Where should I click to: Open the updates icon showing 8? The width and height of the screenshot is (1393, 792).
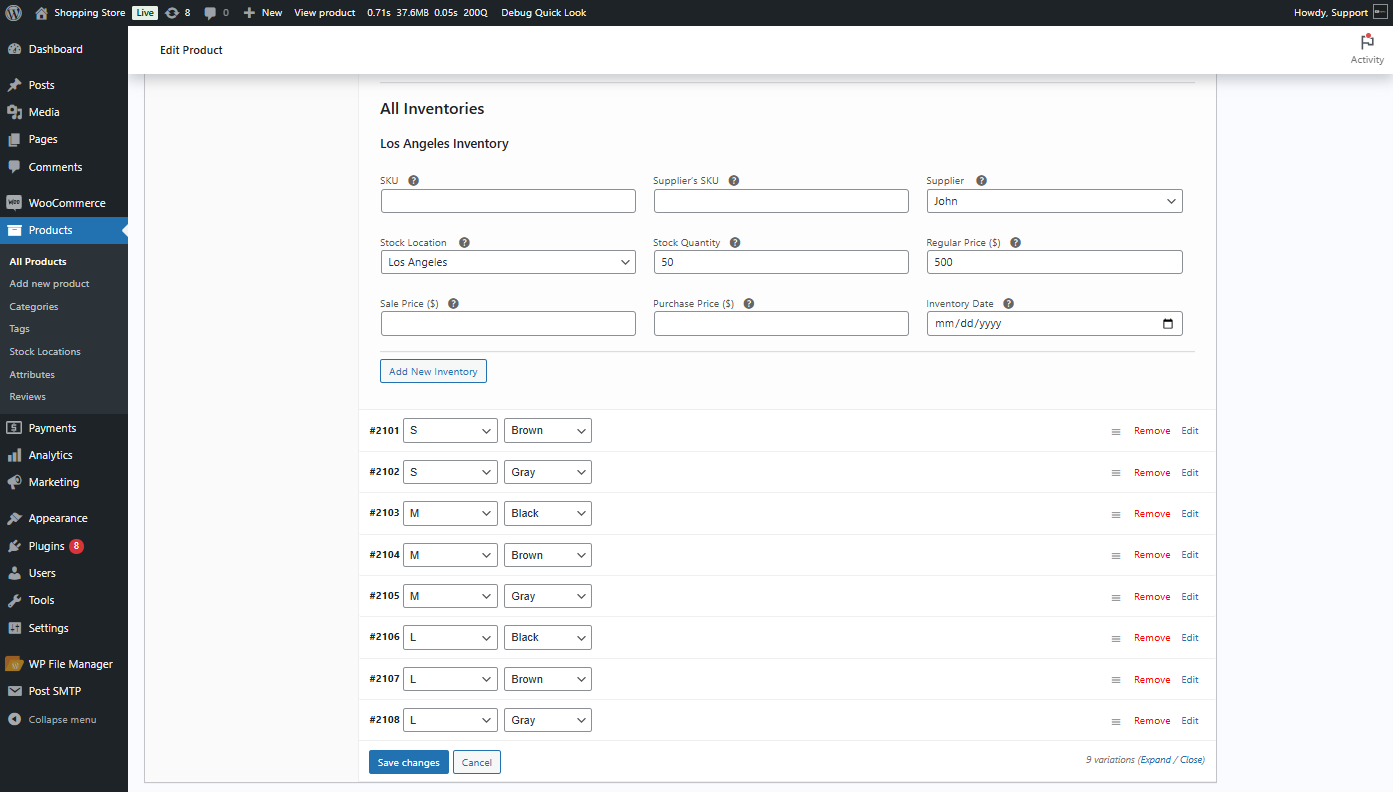tap(177, 13)
